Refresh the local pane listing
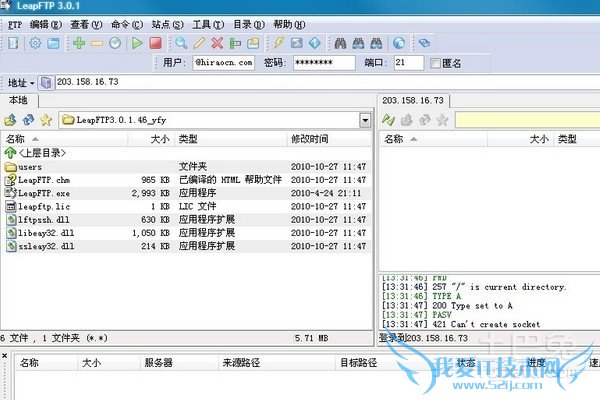600x400 pixels. pos(28,120)
